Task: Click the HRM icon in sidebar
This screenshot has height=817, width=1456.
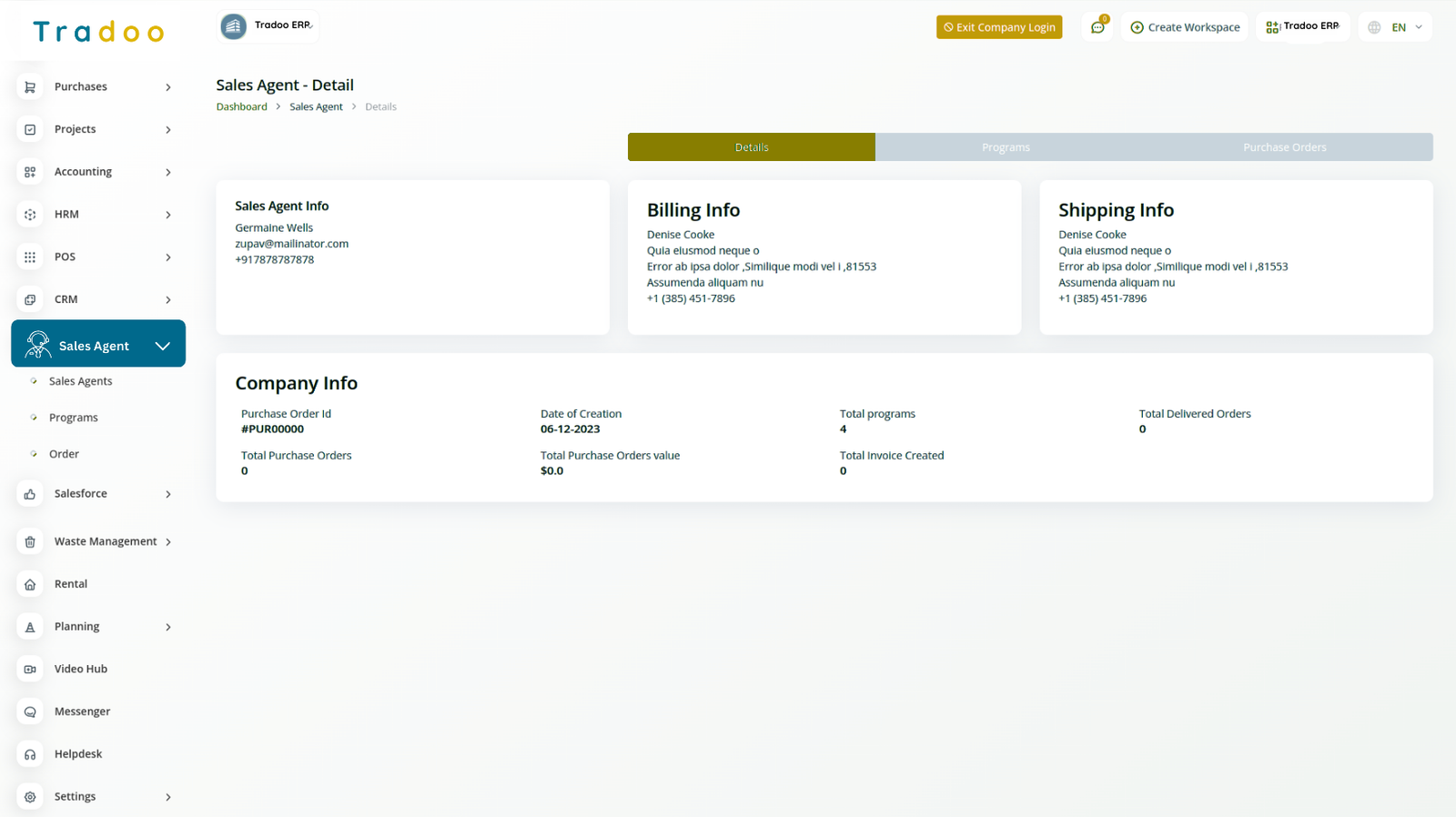Action: pos(30,215)
